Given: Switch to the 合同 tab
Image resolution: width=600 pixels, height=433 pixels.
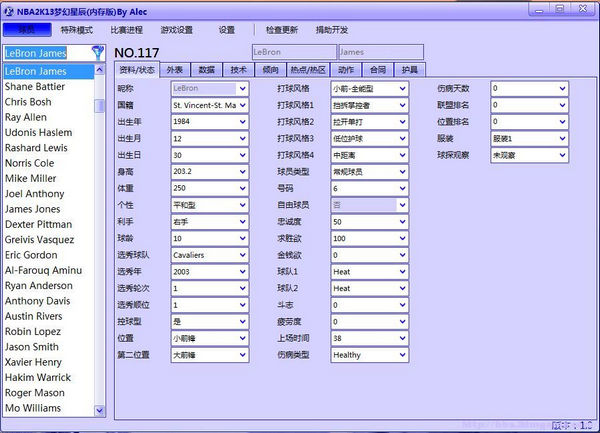Looking at the screenshot, I should 378,70.
